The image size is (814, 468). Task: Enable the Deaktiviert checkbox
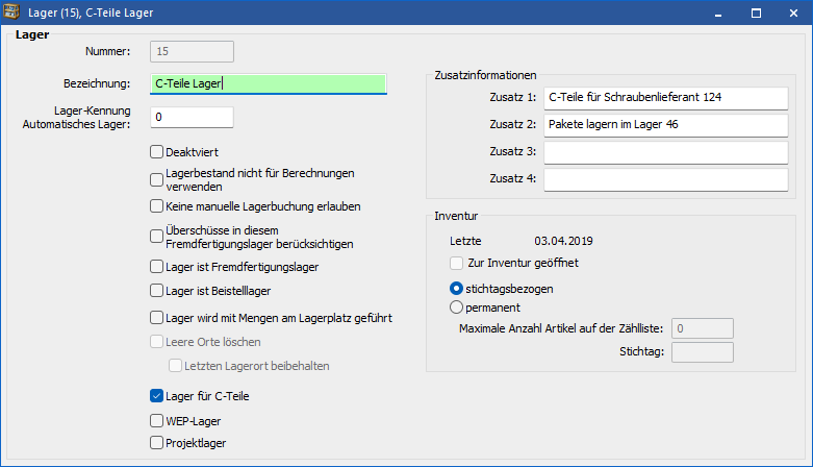tap(156, 152)
